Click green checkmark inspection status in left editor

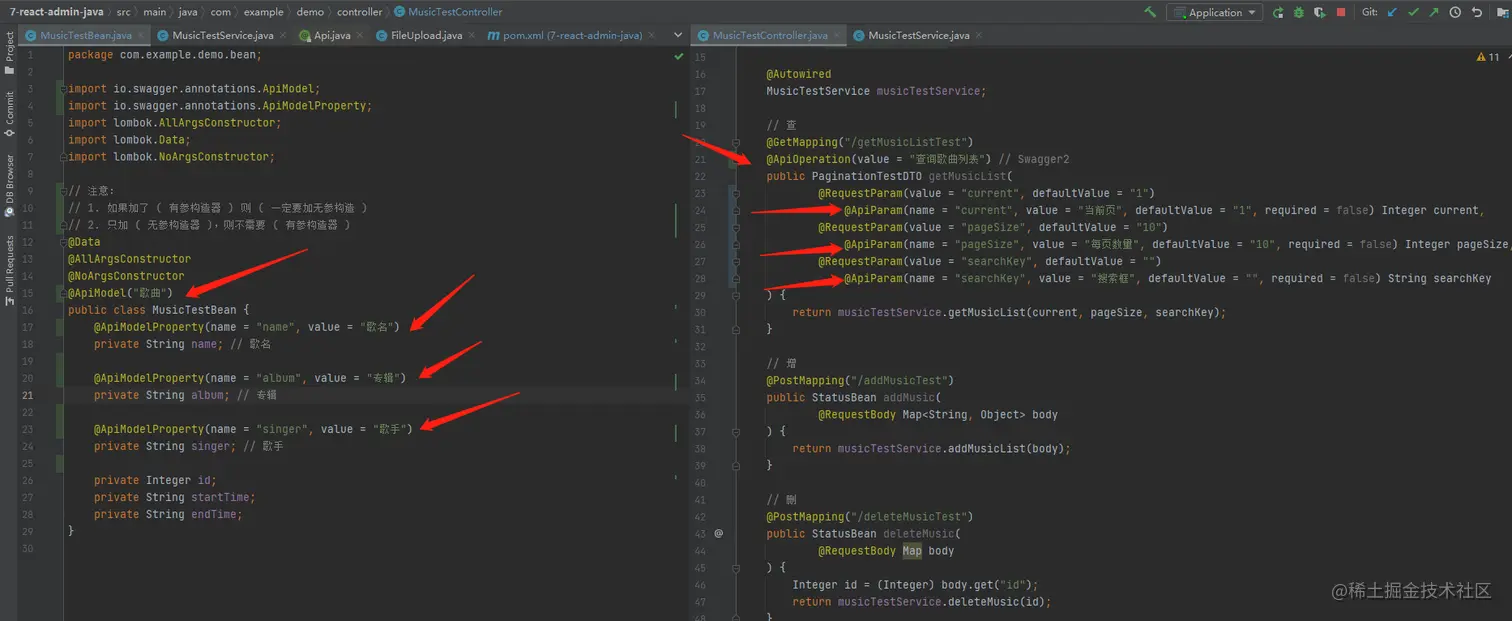click(679, 57)
